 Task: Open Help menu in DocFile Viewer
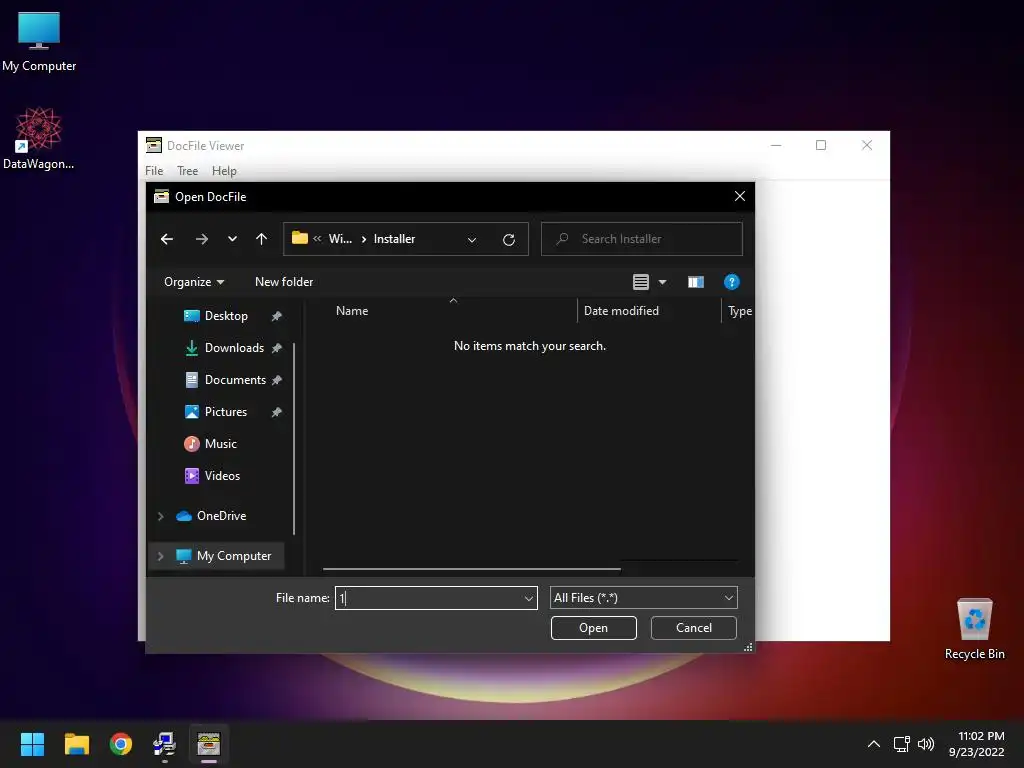point(224,171)
